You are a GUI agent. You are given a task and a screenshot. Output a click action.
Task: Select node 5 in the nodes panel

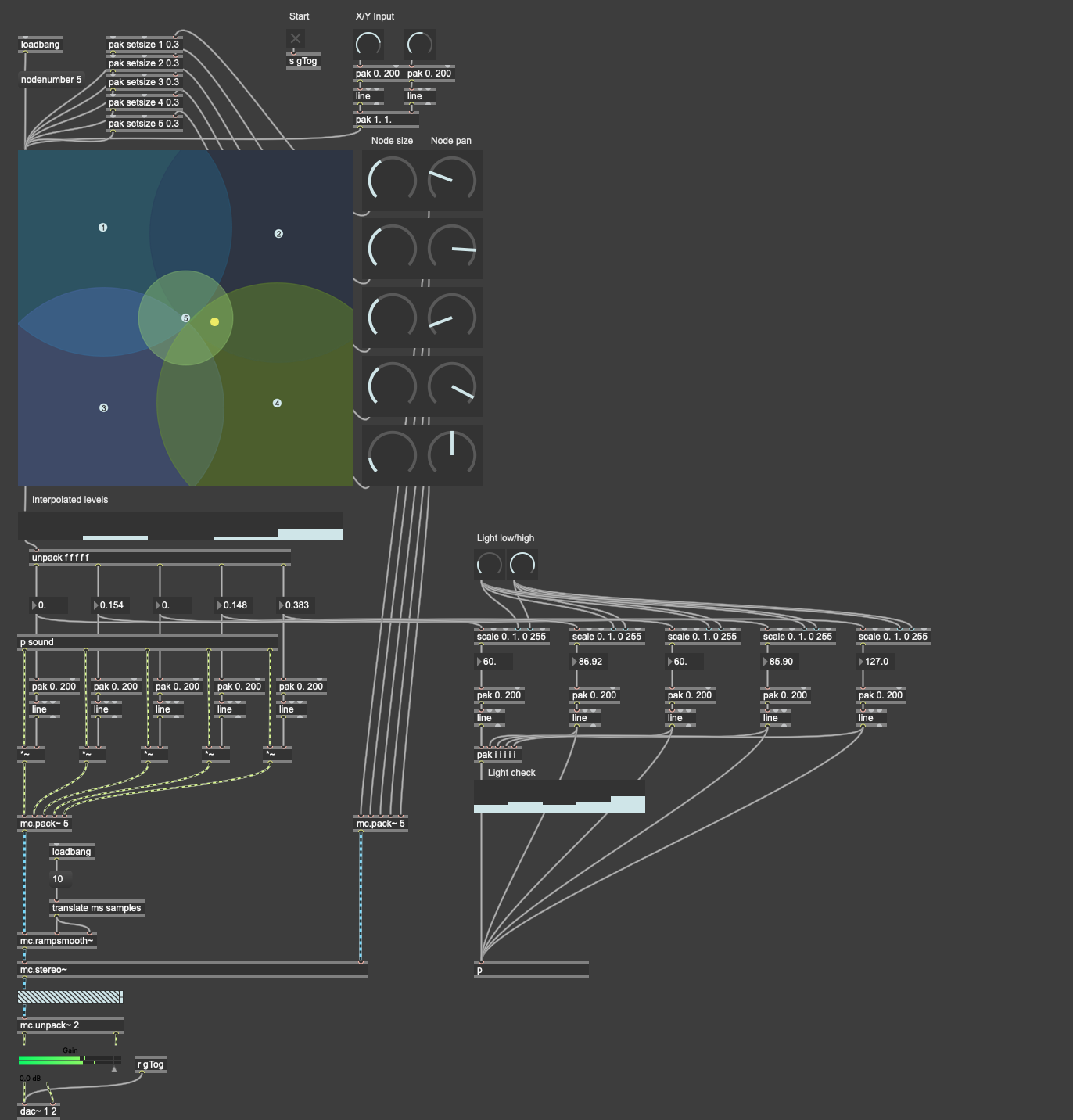coord(185,318)
